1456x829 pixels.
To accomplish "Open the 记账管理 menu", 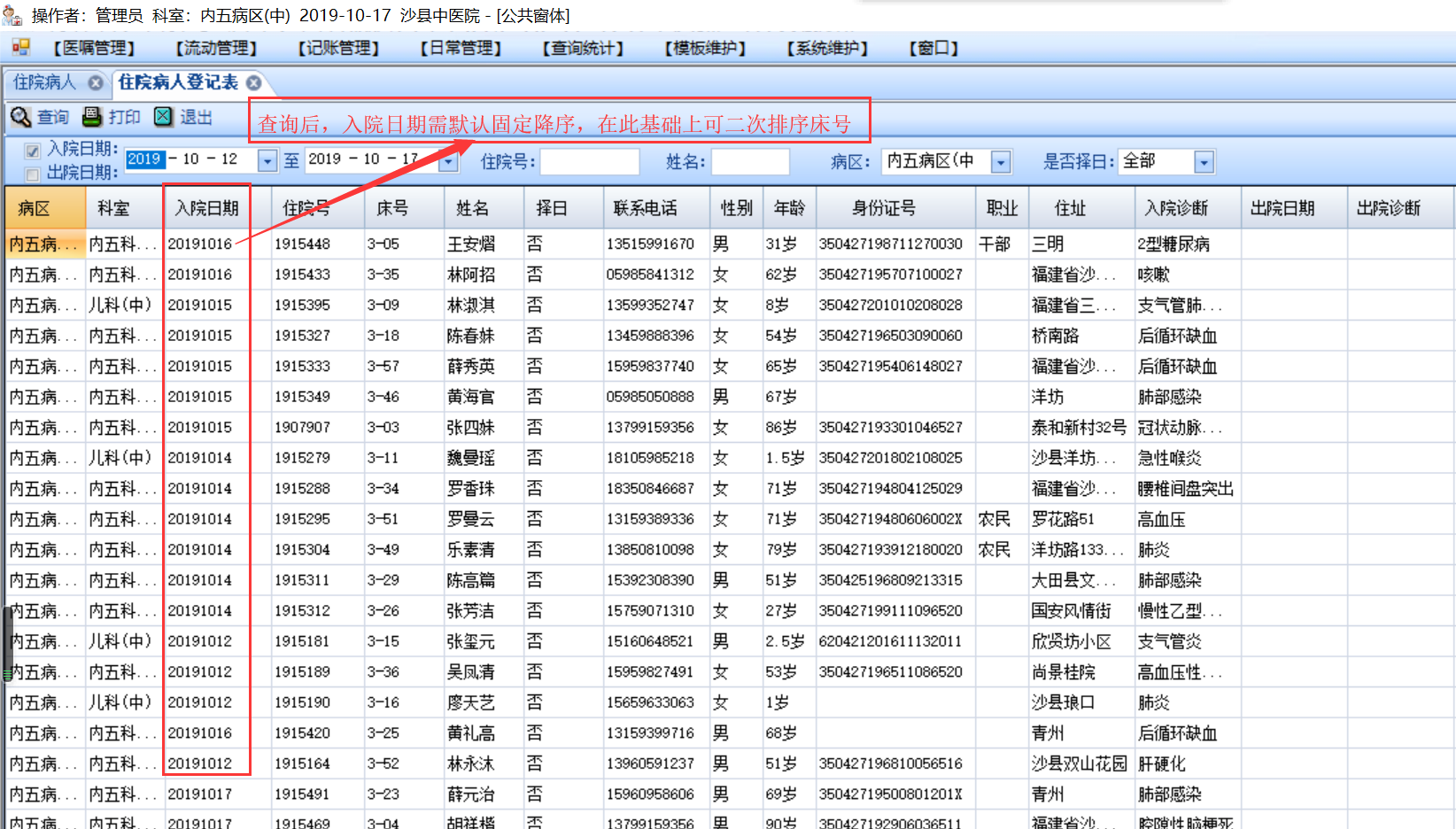I will [x=338, y=48].
